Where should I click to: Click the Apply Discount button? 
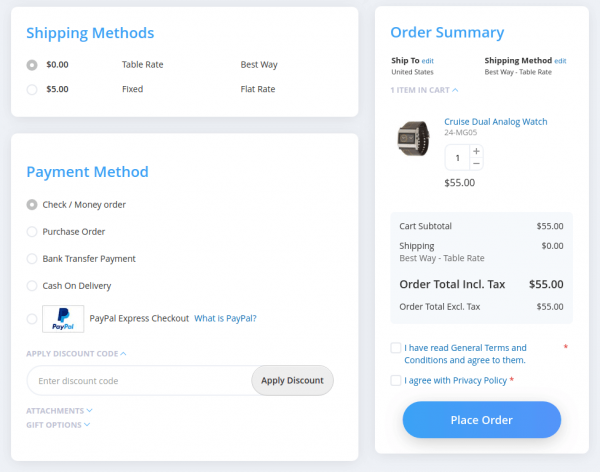click(292, 381)
